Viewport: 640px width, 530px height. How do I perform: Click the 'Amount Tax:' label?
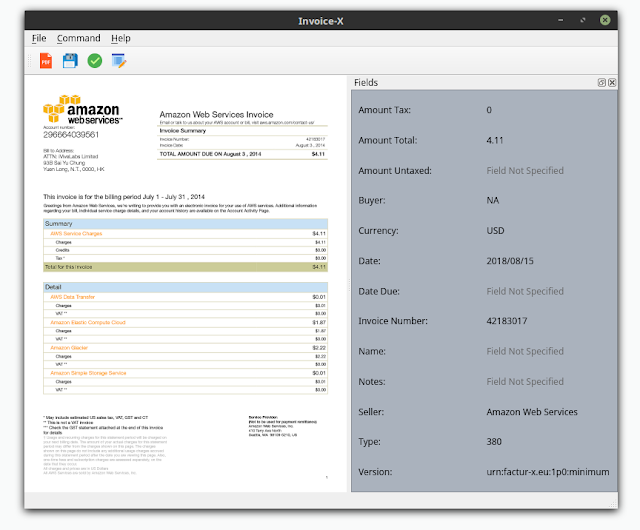coord(384,110)
